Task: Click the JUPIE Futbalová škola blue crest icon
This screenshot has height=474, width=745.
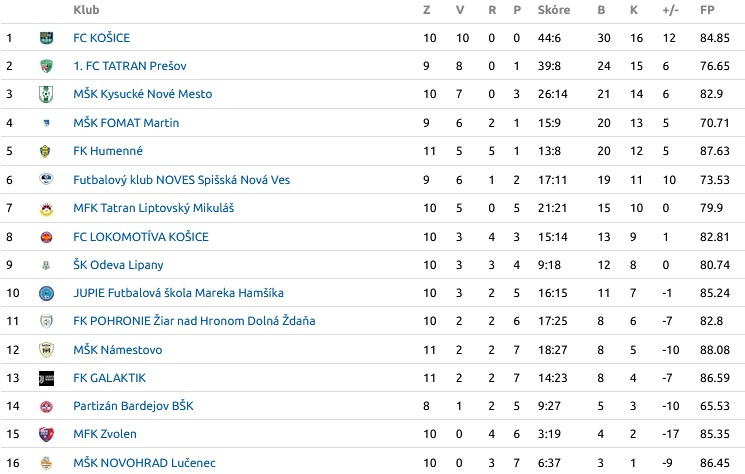Action: coord(46,293)
